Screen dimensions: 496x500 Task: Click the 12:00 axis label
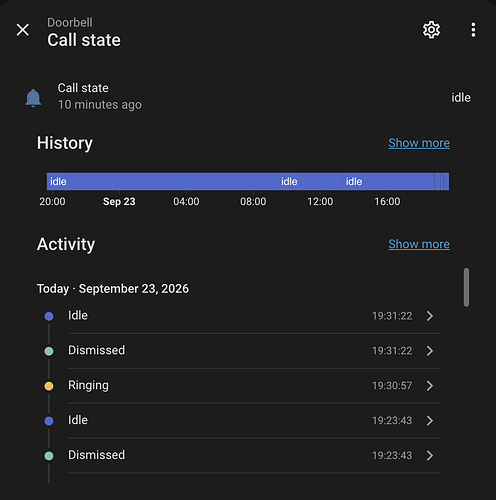pos(320,201)
